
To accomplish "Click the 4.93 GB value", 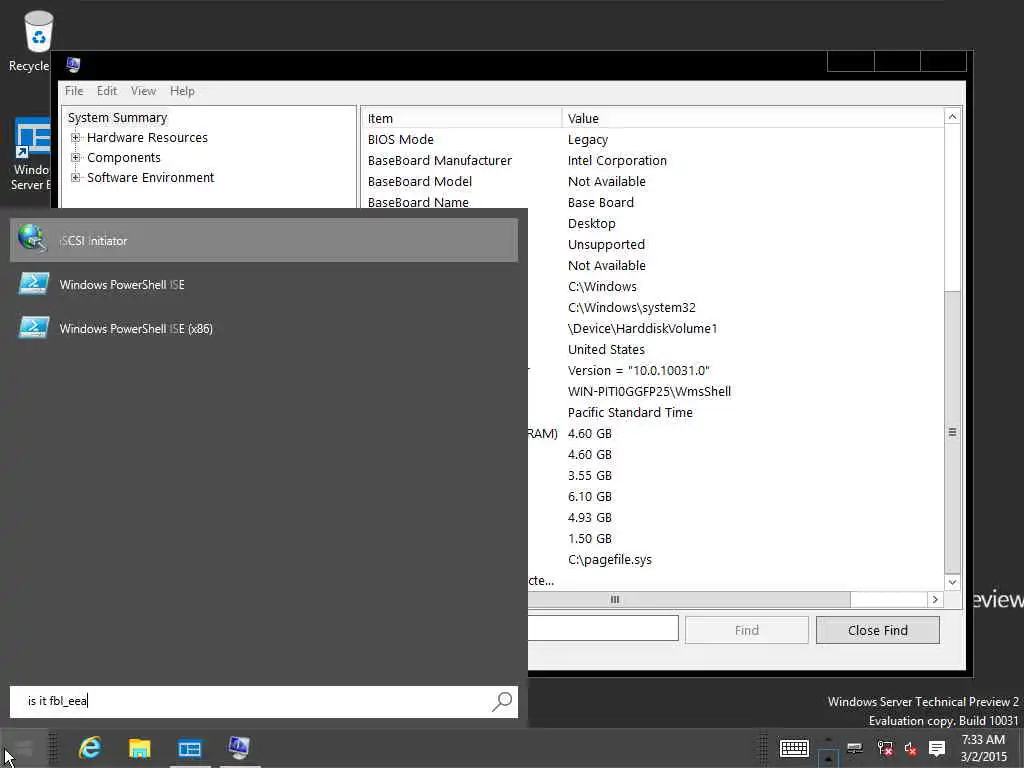I will click(x=590, y=517).
